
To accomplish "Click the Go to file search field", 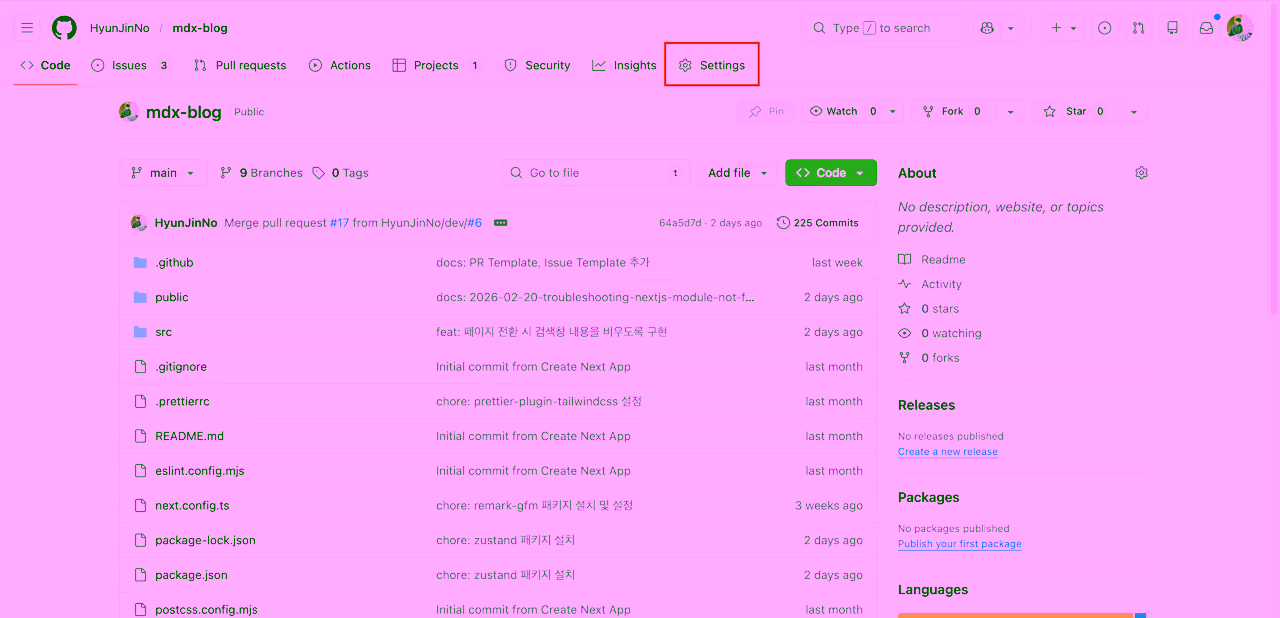I will coord(595,172).
